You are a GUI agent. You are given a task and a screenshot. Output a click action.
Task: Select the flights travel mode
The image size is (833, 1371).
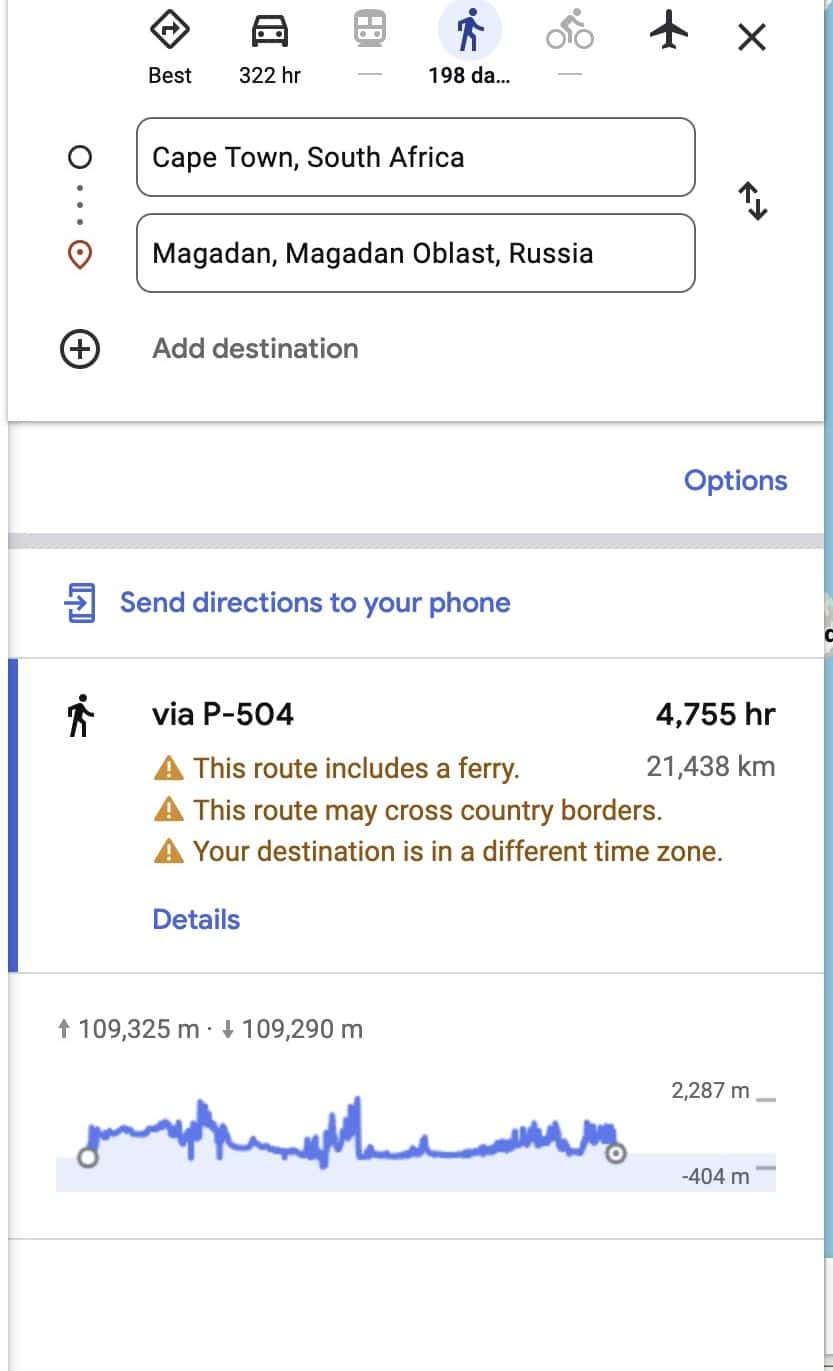[x=668, y=30]
